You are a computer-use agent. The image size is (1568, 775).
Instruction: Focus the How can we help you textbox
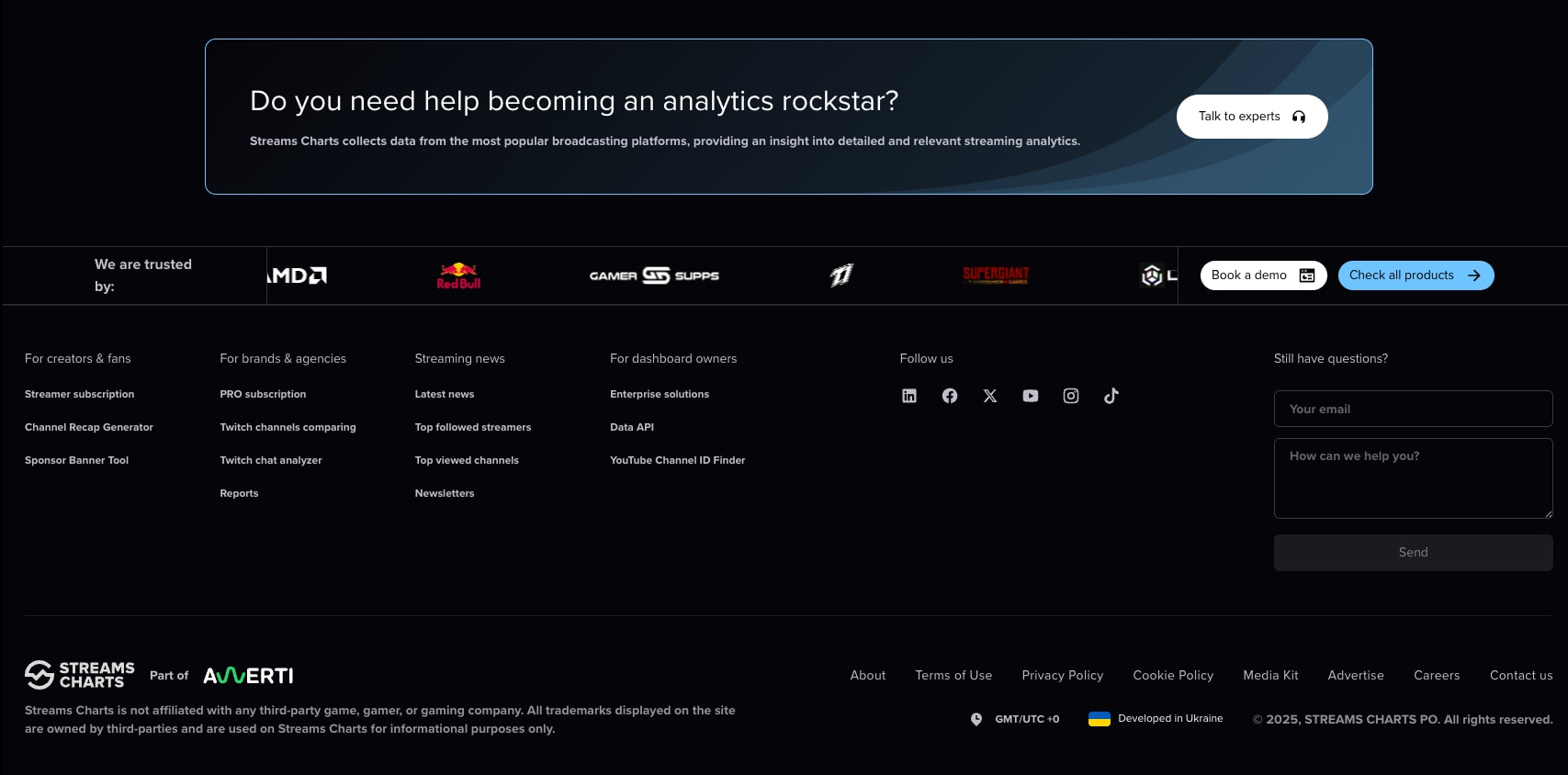point(1413,478)
